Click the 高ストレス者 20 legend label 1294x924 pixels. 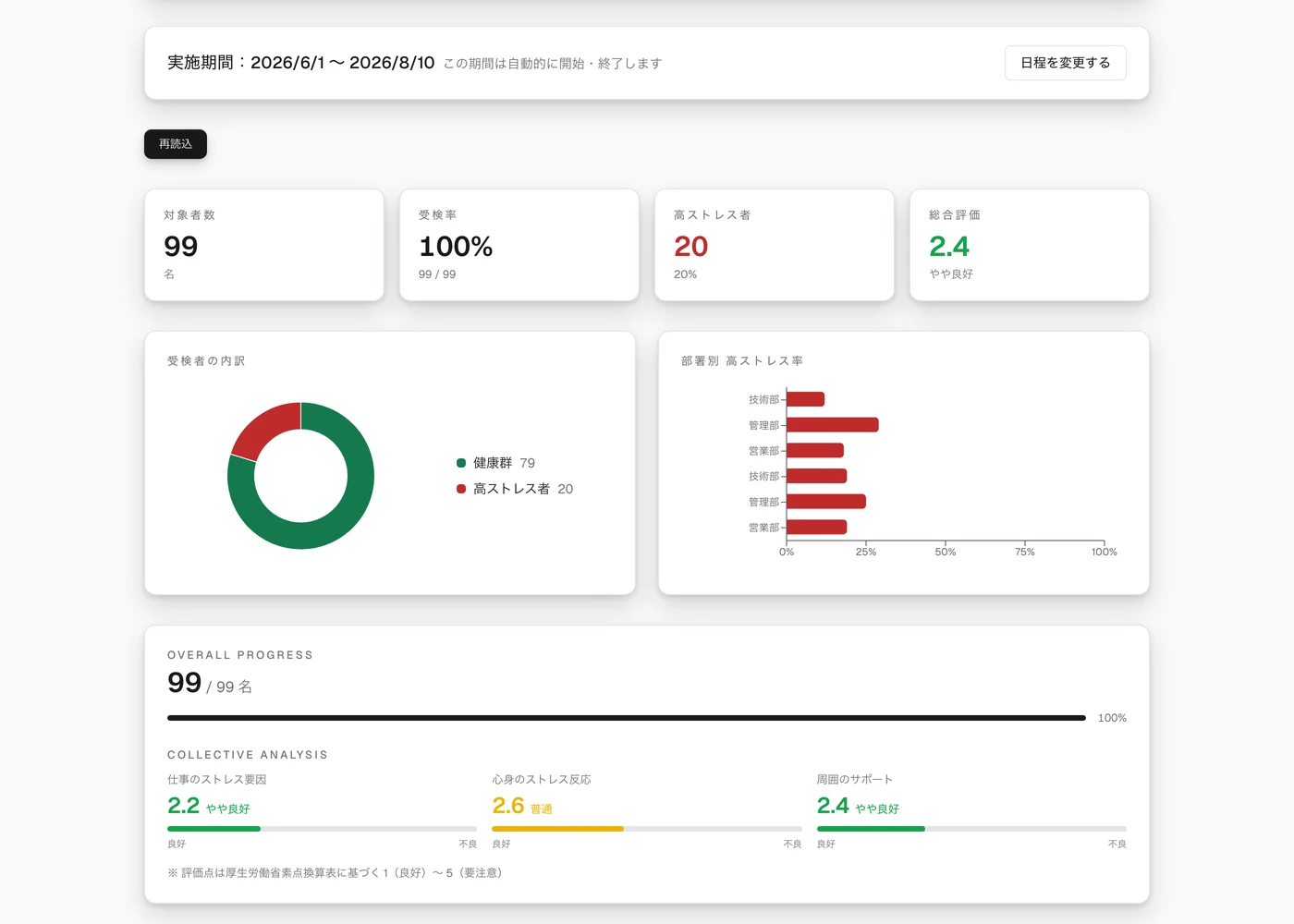523,489
